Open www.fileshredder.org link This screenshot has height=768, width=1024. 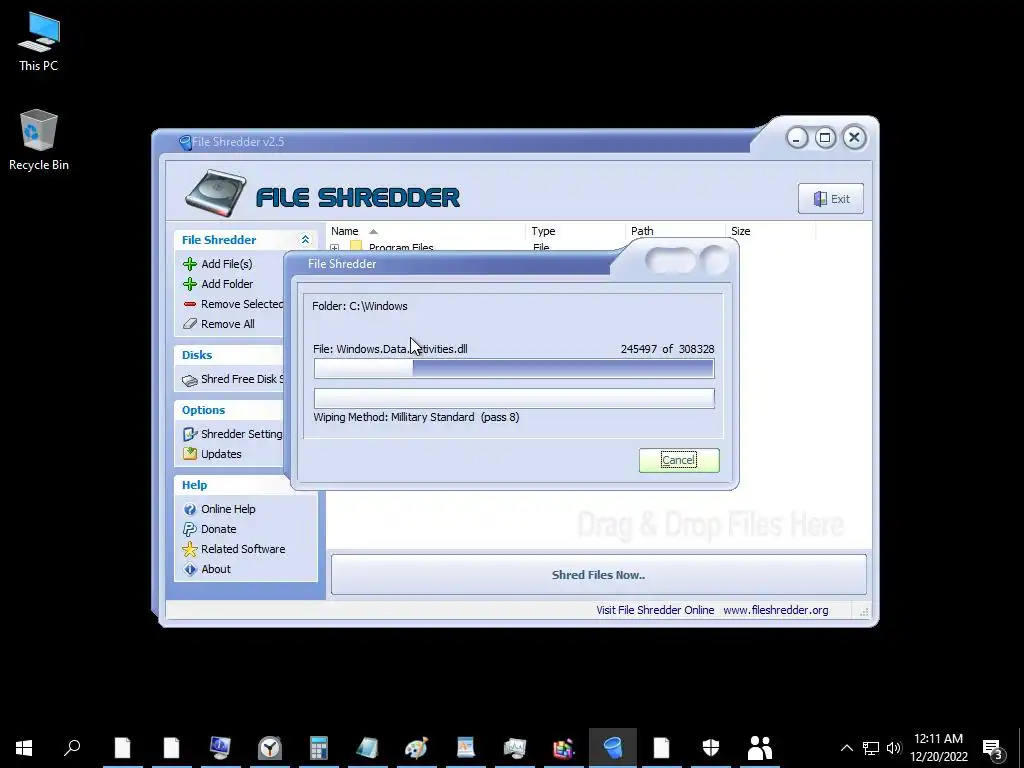776,610
